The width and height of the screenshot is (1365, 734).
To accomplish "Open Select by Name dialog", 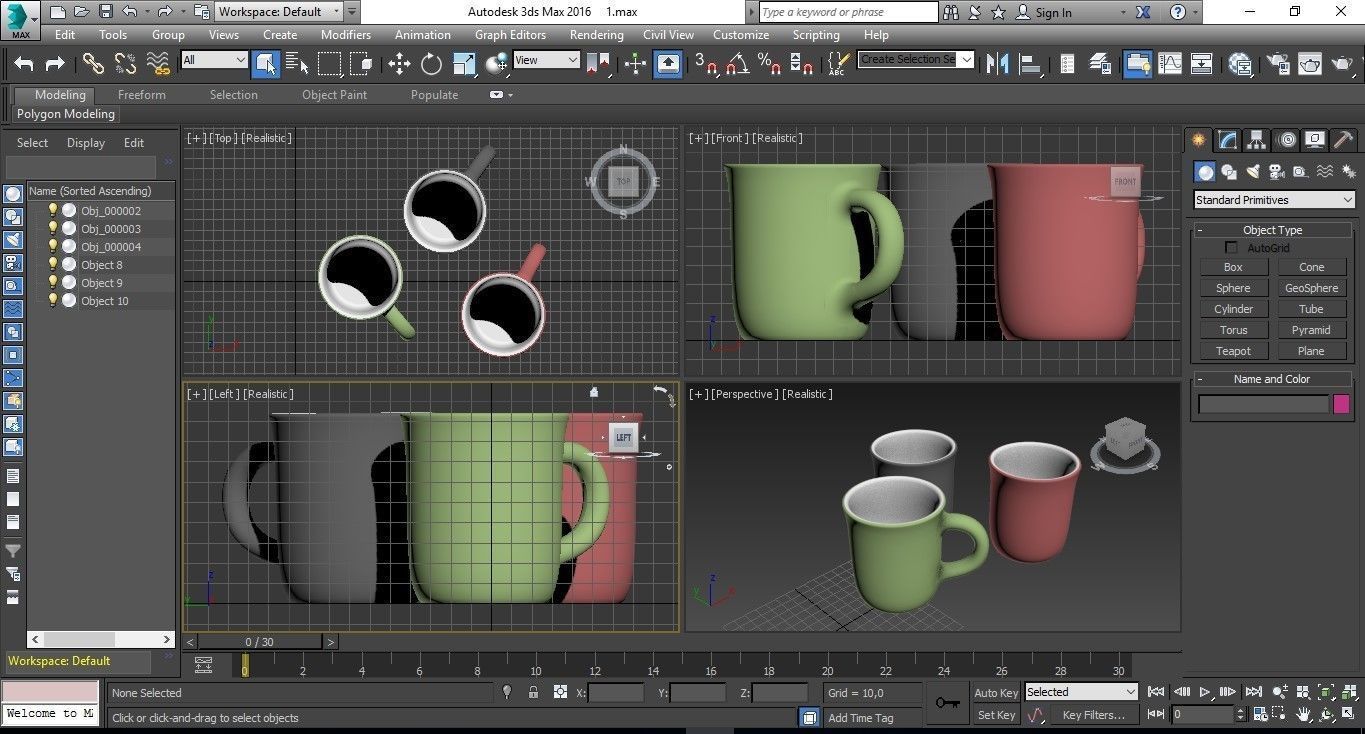I will (297, 64).
